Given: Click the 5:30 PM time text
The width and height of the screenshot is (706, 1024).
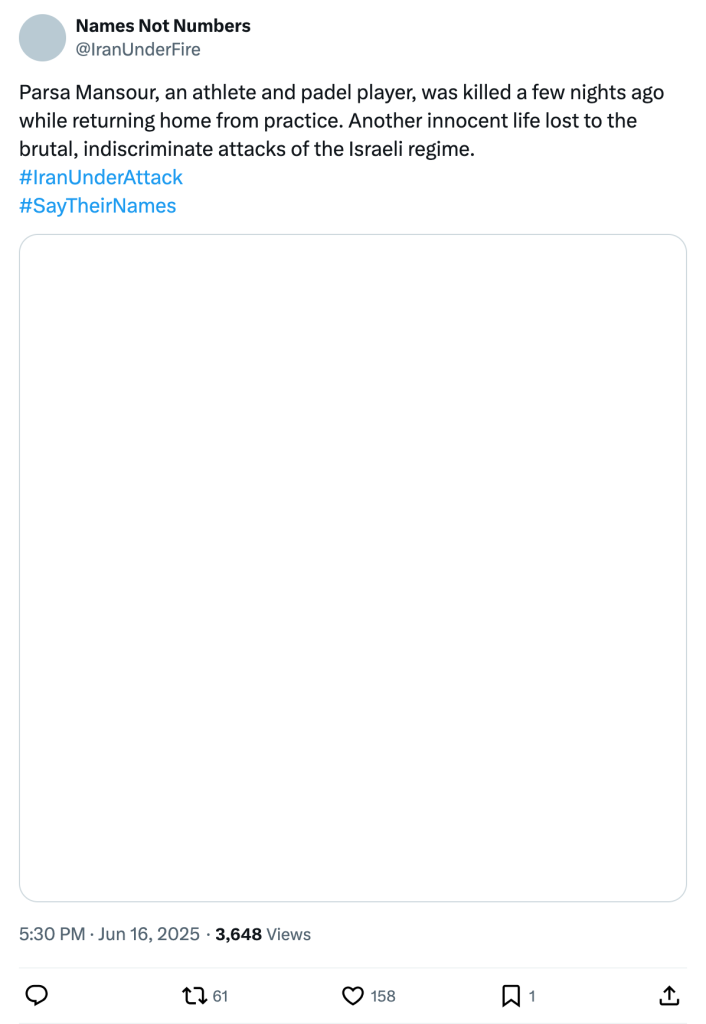Looking at the screenshot, I should click(52, 934).
